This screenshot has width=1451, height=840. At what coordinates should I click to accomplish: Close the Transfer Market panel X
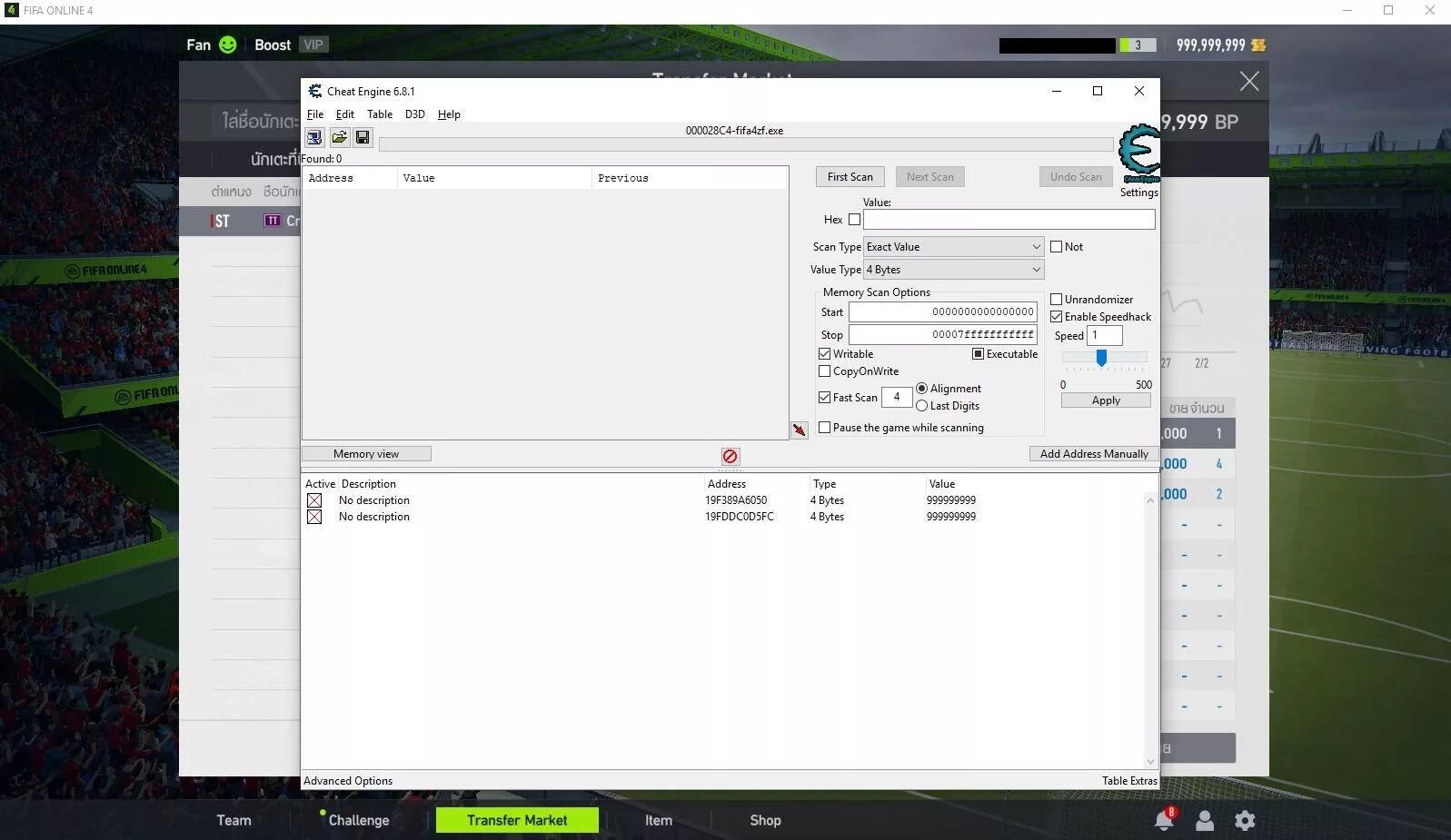coord(1249,82)
